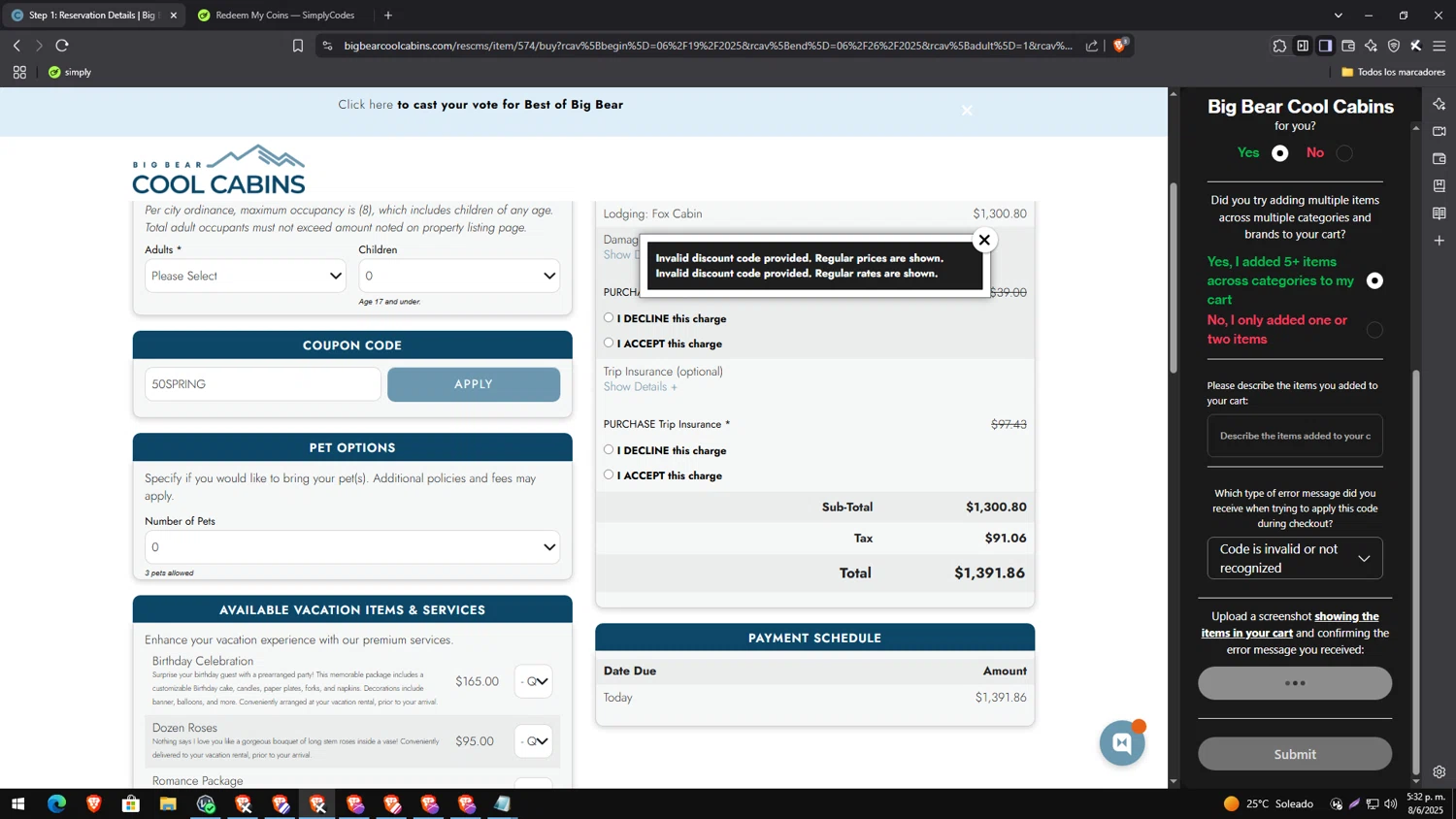This screenshot has height=819, width=1456.
Task: Open simply bookmark in bookmarks bar
Action: pyautogui.click(x=70, y=72)
